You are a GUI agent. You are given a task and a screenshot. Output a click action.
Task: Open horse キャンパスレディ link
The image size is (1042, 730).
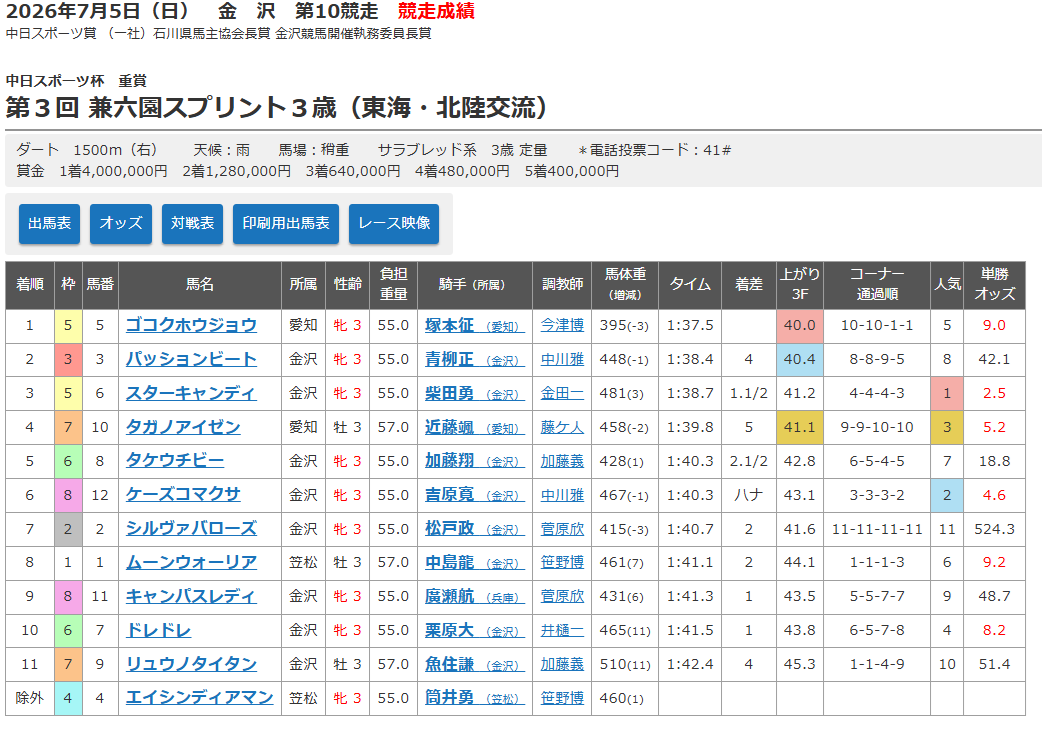[x=191, y=596]
